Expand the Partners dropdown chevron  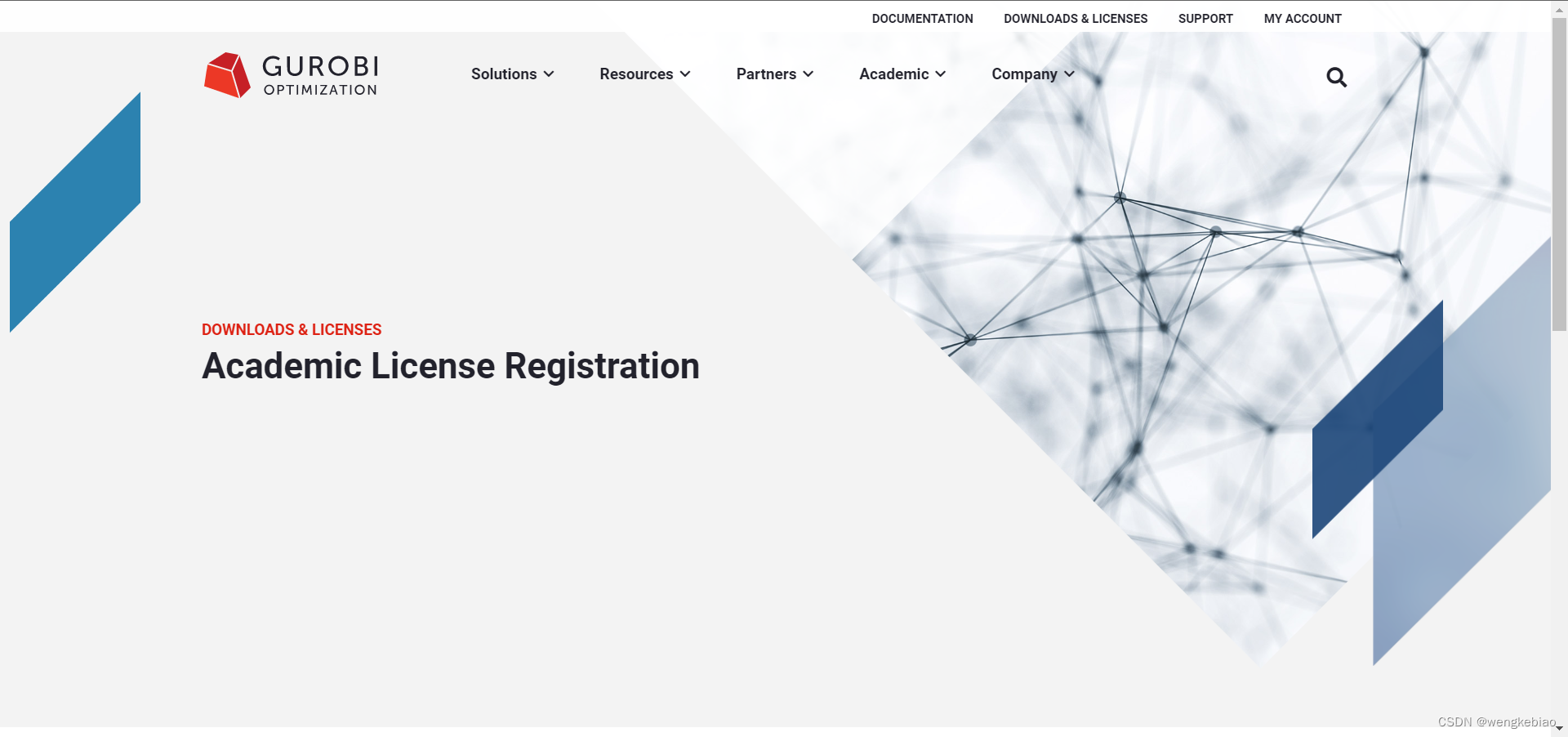coord(809,74)
